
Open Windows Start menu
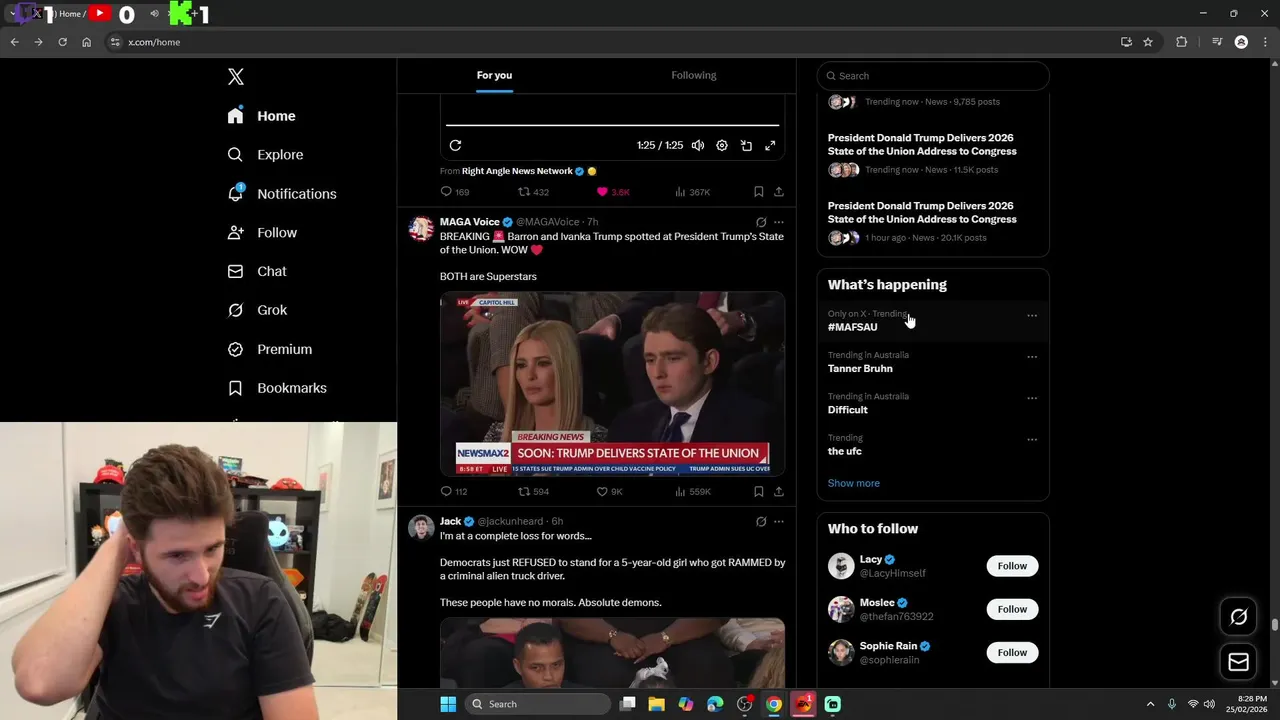[x=447, y=704]
